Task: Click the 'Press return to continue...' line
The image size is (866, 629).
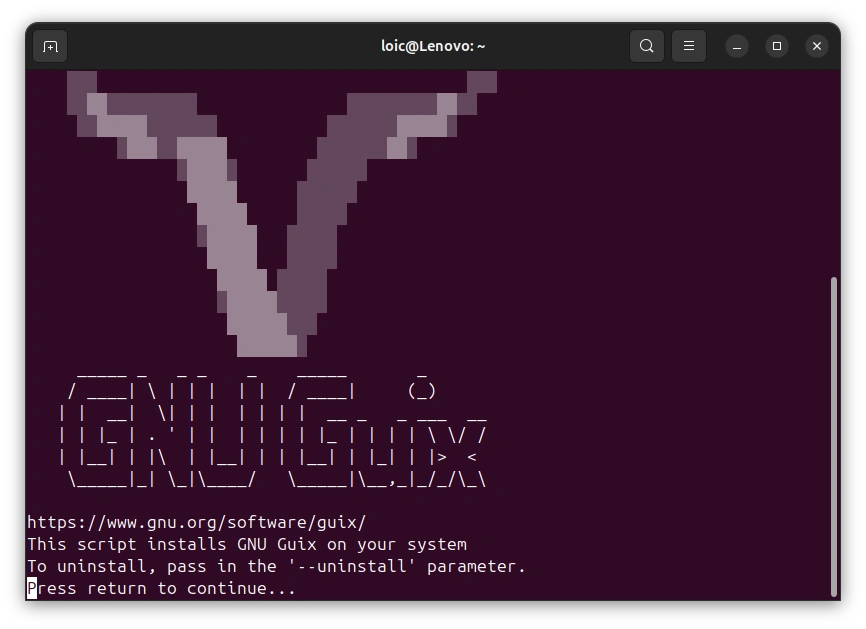Action: (161, 589)
